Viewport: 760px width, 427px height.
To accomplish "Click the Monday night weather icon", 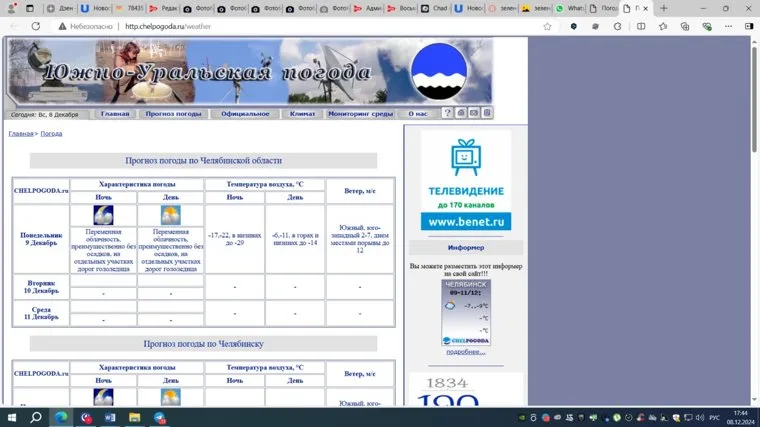I will click(103, 215).
